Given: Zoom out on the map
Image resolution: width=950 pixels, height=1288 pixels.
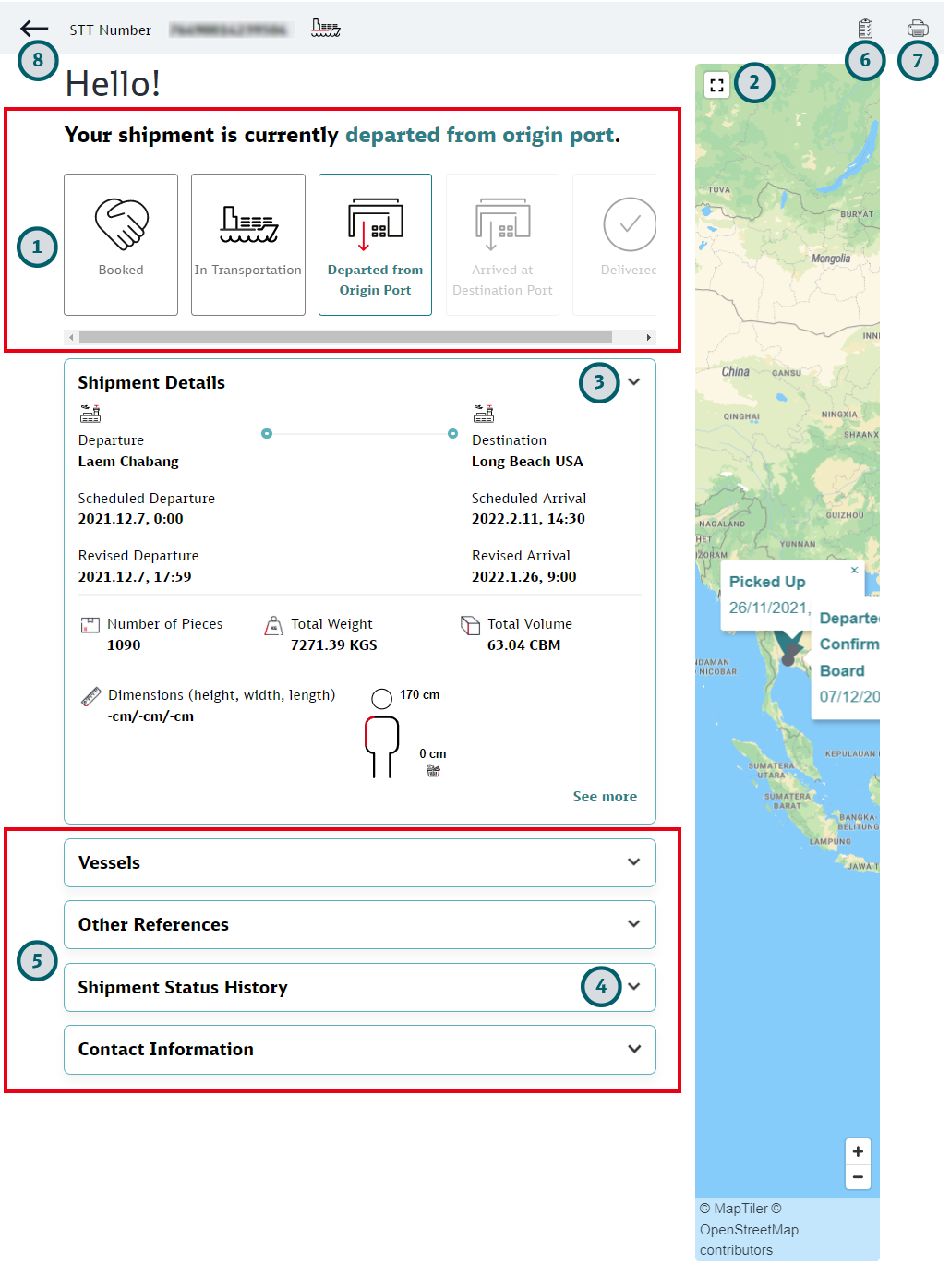Looking at the screenshot, I should pos(858,1177).
